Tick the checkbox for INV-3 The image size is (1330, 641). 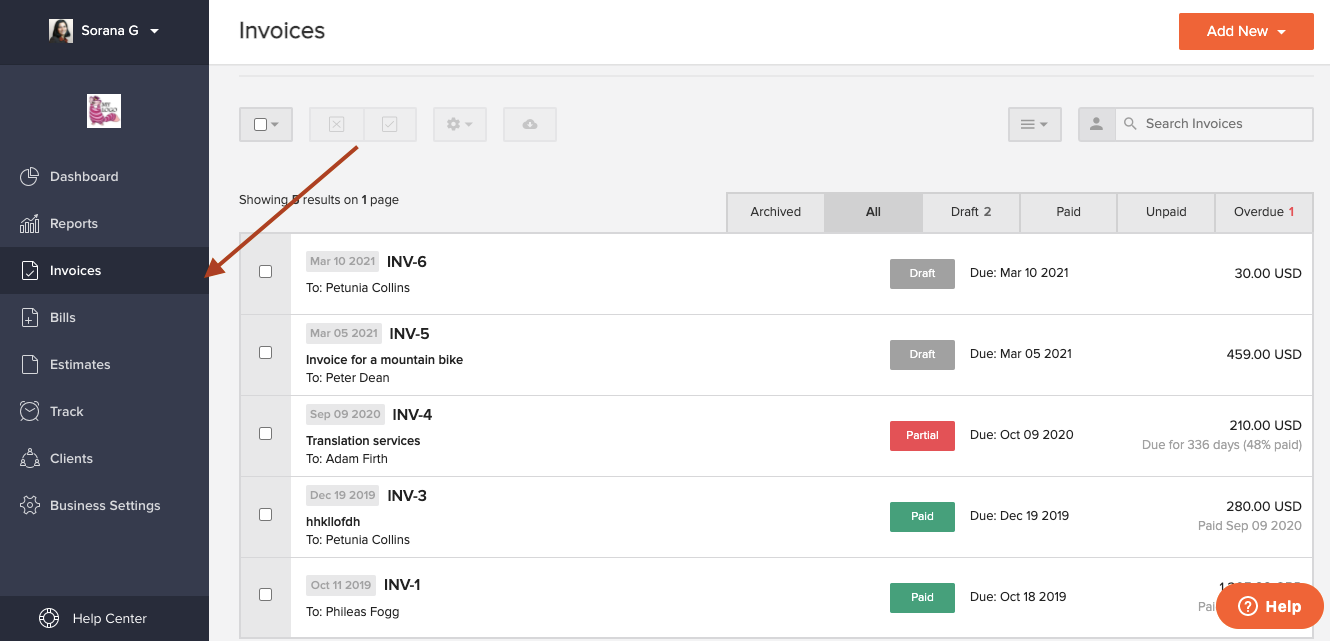tap(265, 514)
